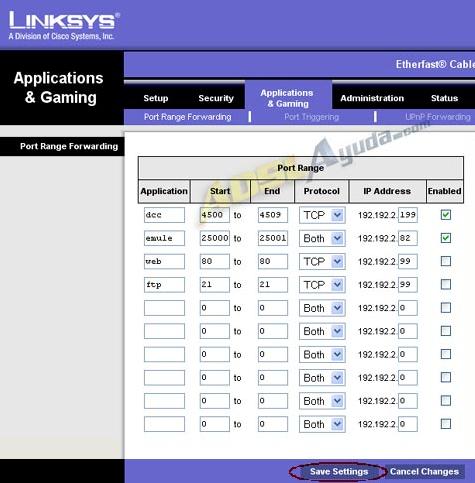Image resolution: width=475 pixels, height=483 pixels.
Task: Enable the web port forwarding checkbox
Action: click(x=446, y=261)
